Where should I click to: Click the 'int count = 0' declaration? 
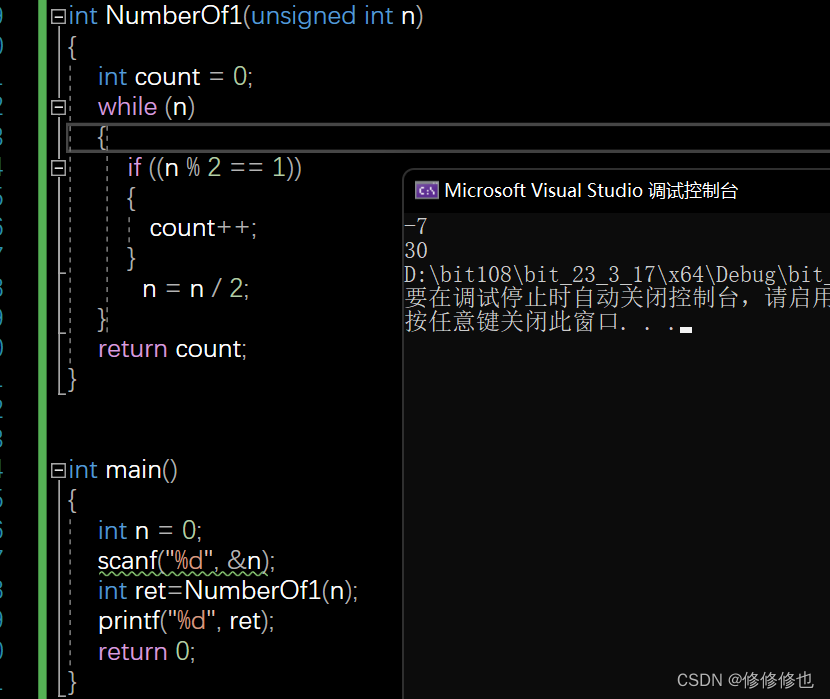click(175, 77)
